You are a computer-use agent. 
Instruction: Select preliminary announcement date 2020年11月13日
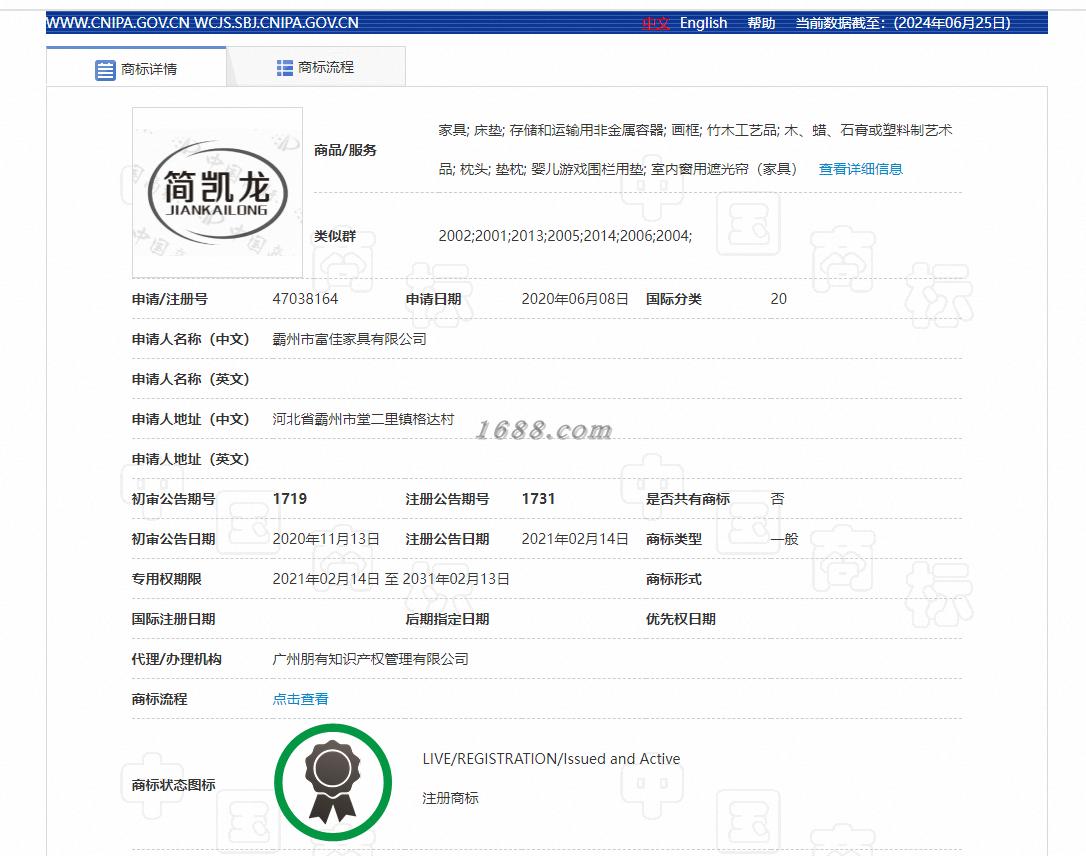326,539
